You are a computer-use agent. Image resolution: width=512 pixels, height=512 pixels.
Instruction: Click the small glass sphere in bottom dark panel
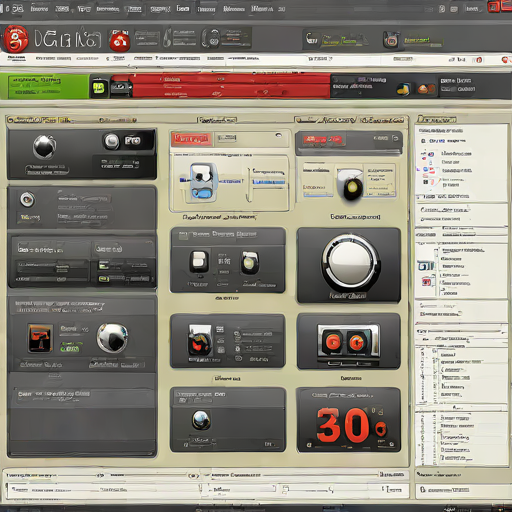coord(201,420)
